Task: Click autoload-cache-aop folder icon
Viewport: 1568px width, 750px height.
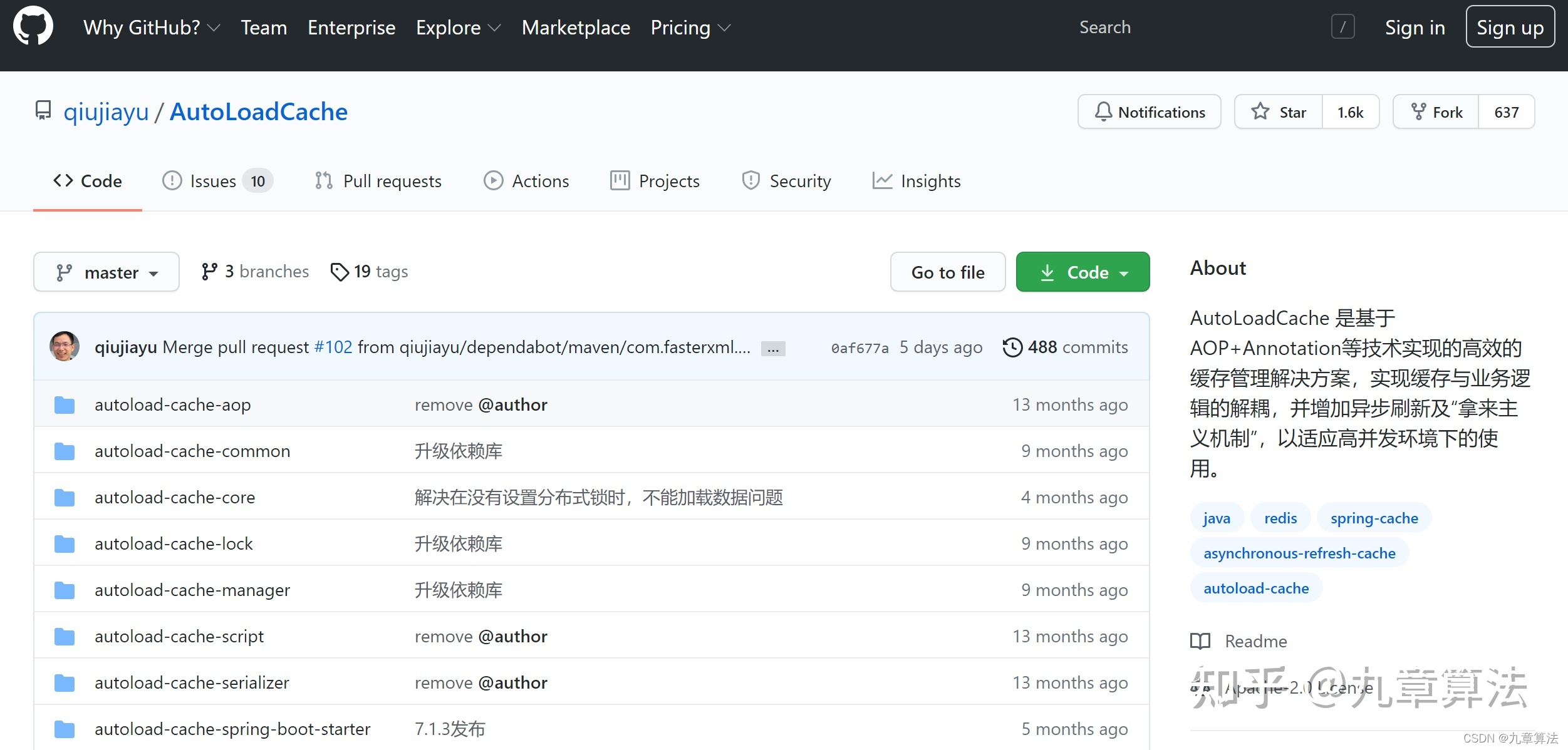Action: pos(65,405)
